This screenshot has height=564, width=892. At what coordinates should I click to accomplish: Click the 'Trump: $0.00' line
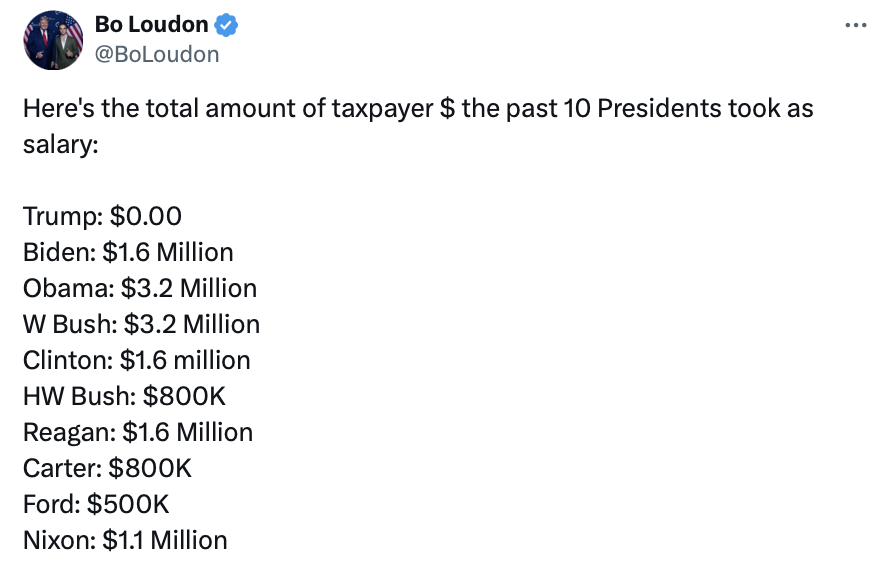102,216
